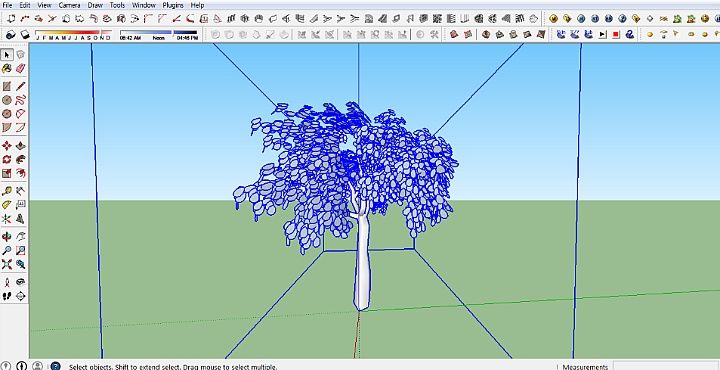Select the Previous view tool

(20, 264)
